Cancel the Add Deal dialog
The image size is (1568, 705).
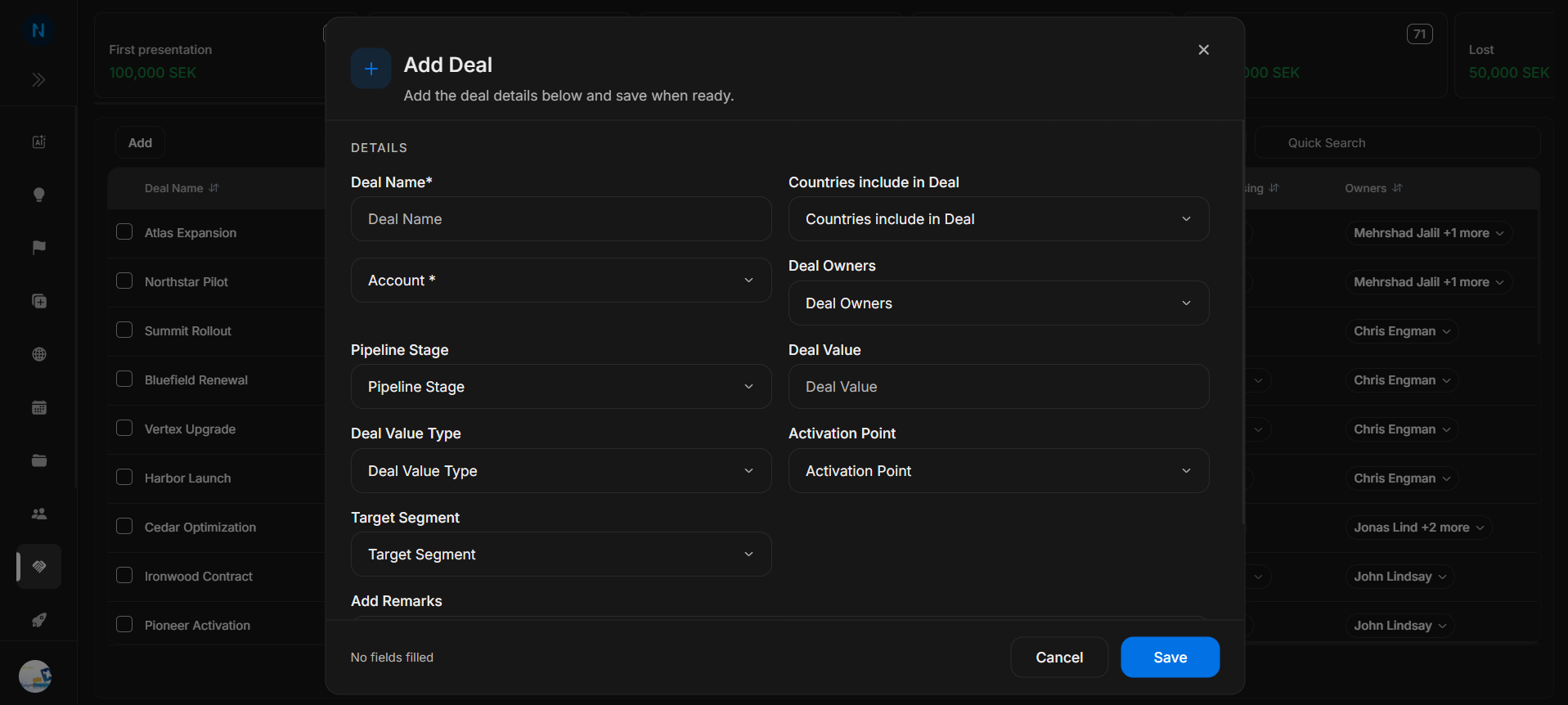click(x=1059, y=658)
